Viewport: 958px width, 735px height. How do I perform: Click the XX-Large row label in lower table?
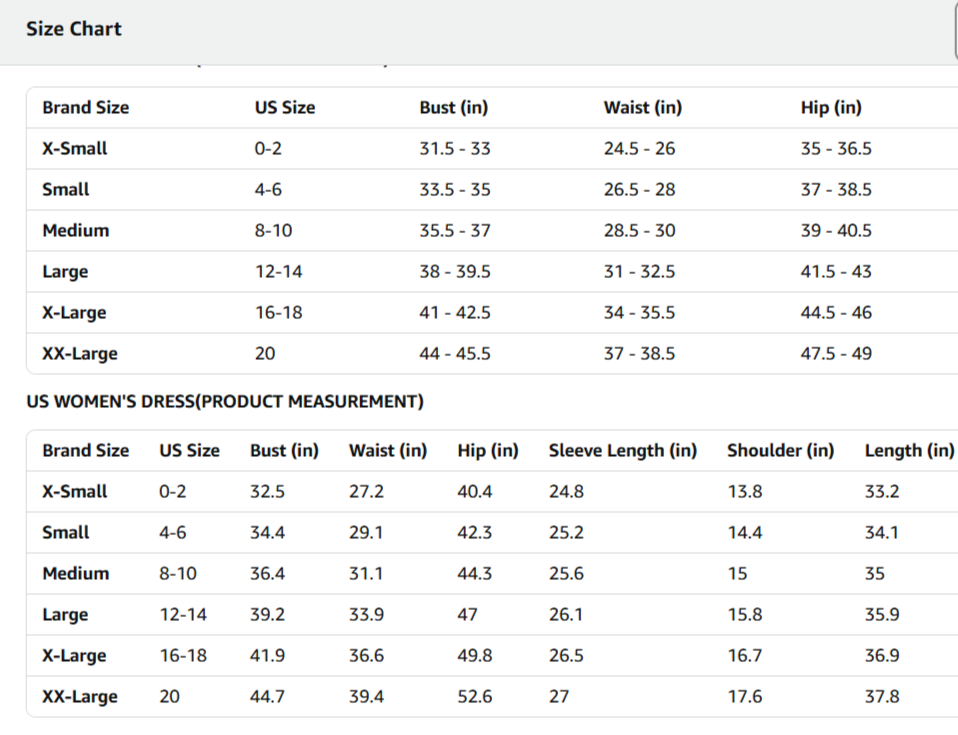click(80, 697)
